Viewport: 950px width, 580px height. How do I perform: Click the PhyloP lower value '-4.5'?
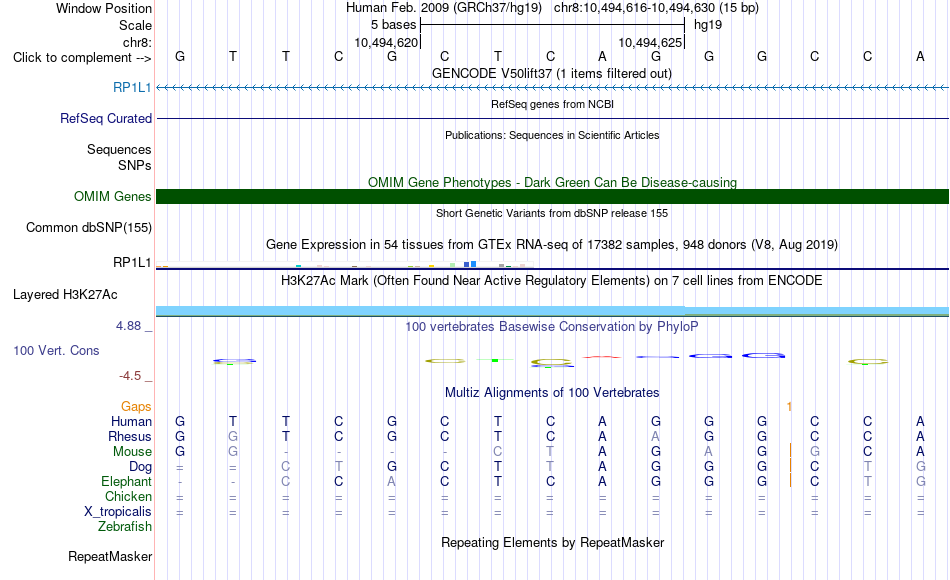[x=130, y=376]
